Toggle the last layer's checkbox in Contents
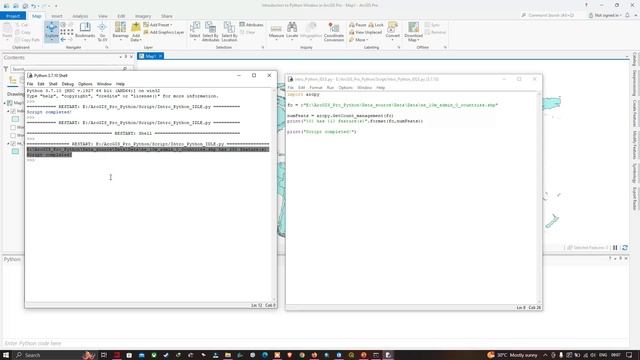Viewport: 640px width, 360px height. [x=13, y=144]
